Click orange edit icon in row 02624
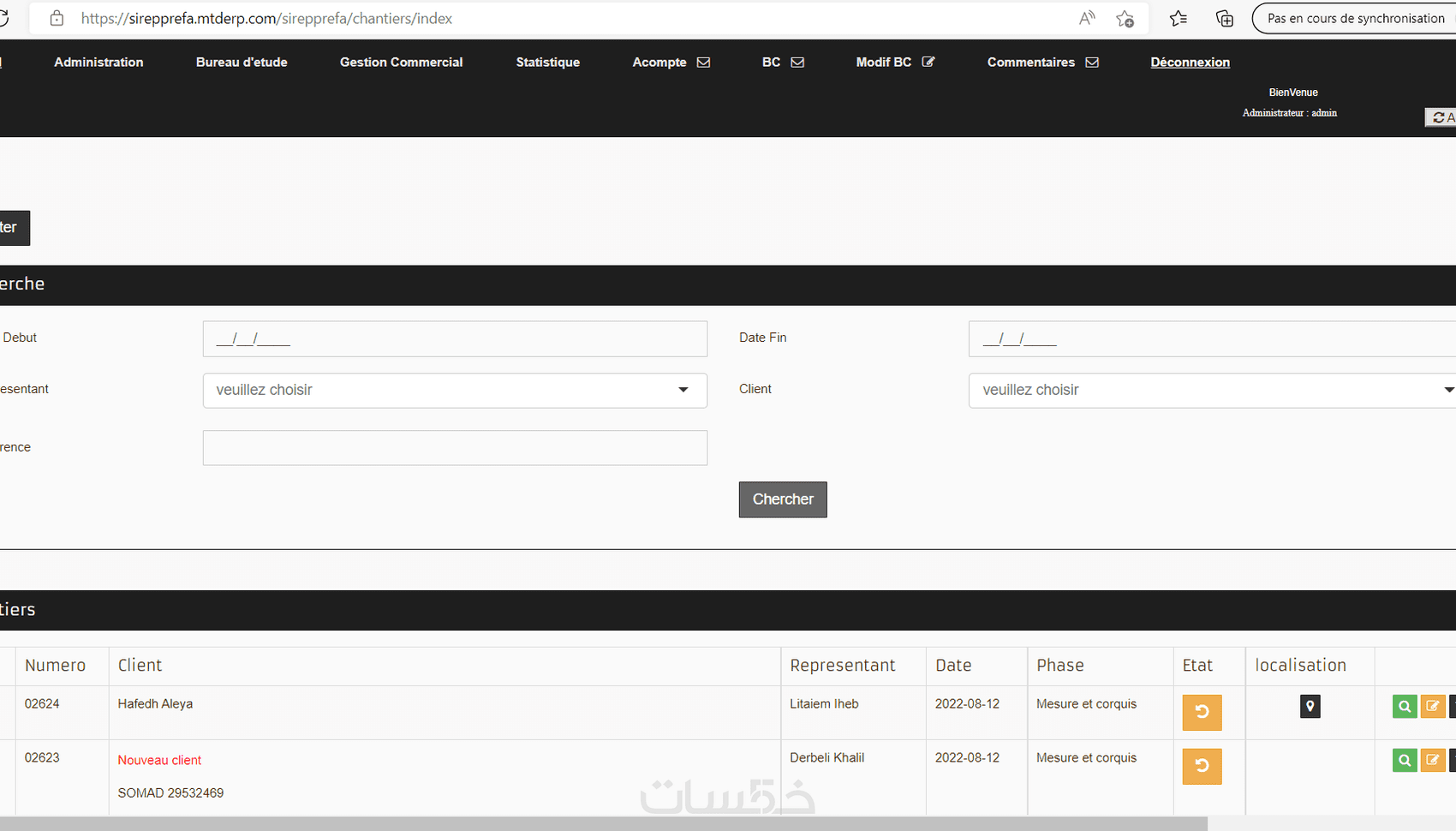Image resolution: width=1456 pixels, height=831 pixels. pyautogui.click(x=1433, y=707)
